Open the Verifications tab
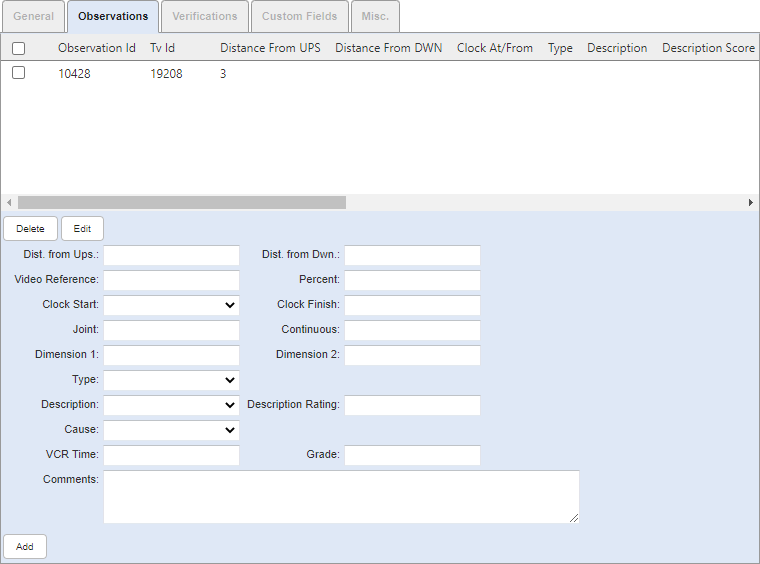This screenshot has width=760, height=564. click(204, 16)
